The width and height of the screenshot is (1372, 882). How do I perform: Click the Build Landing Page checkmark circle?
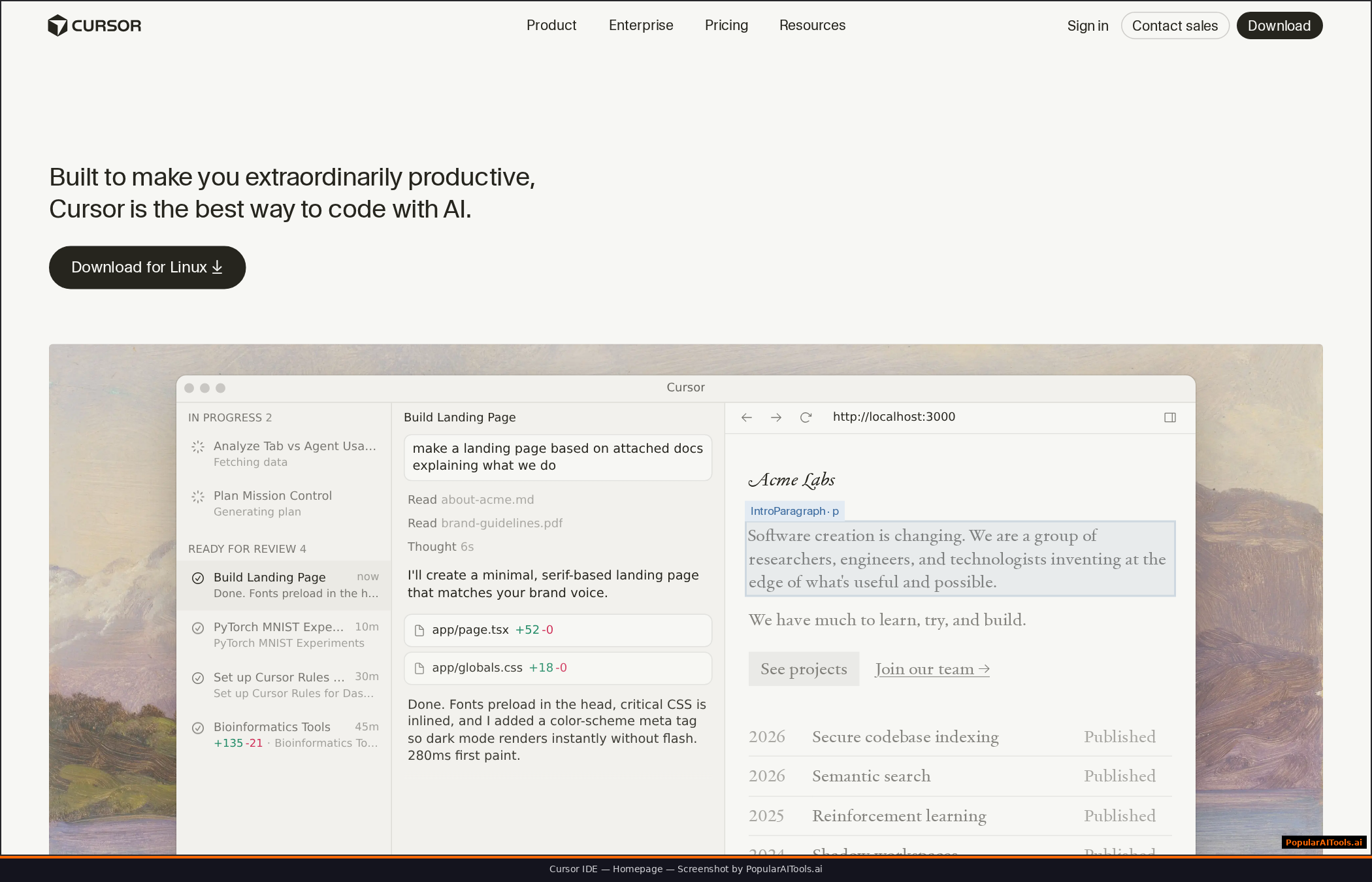[198, 578]
